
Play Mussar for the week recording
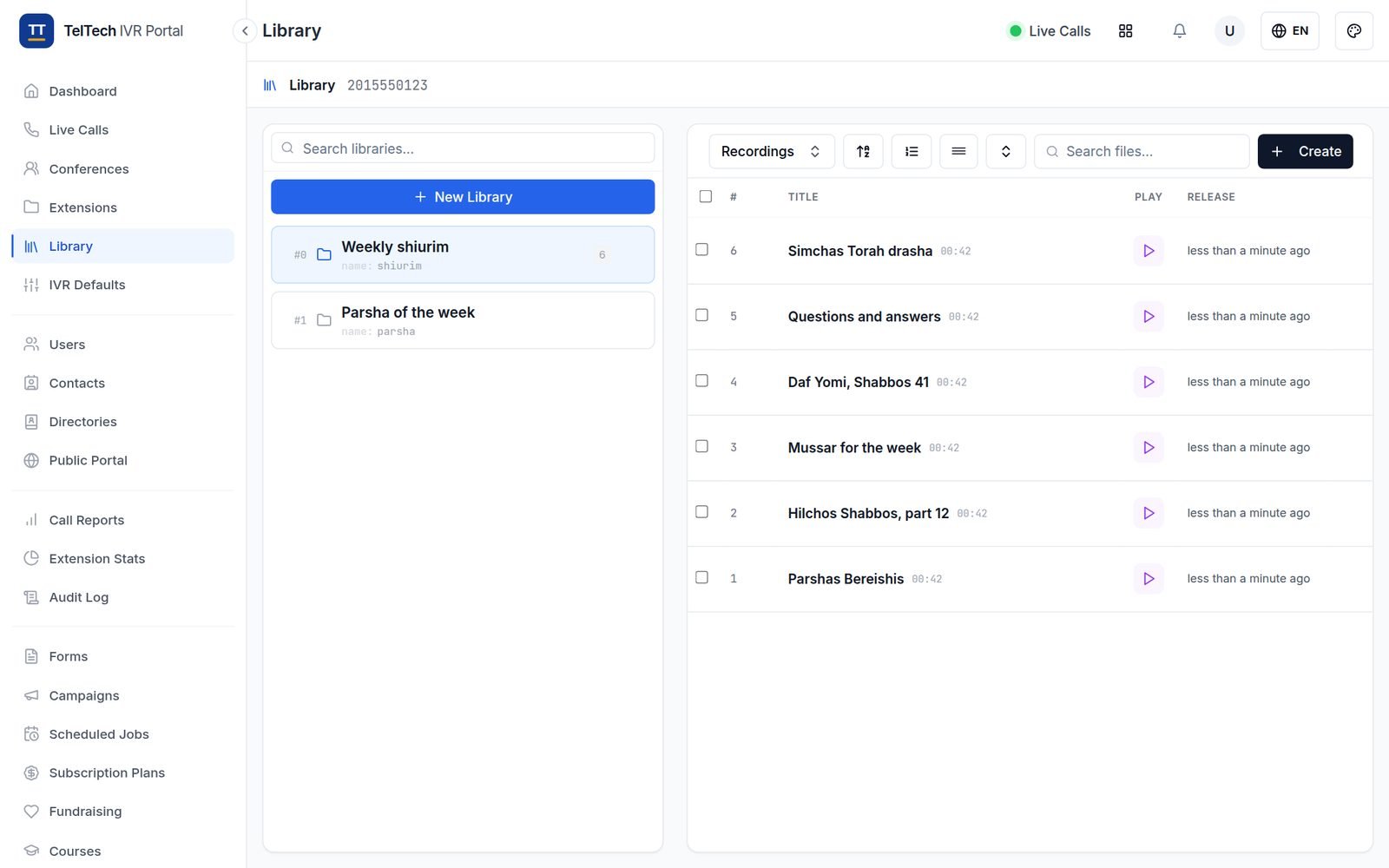[1149, 448]
